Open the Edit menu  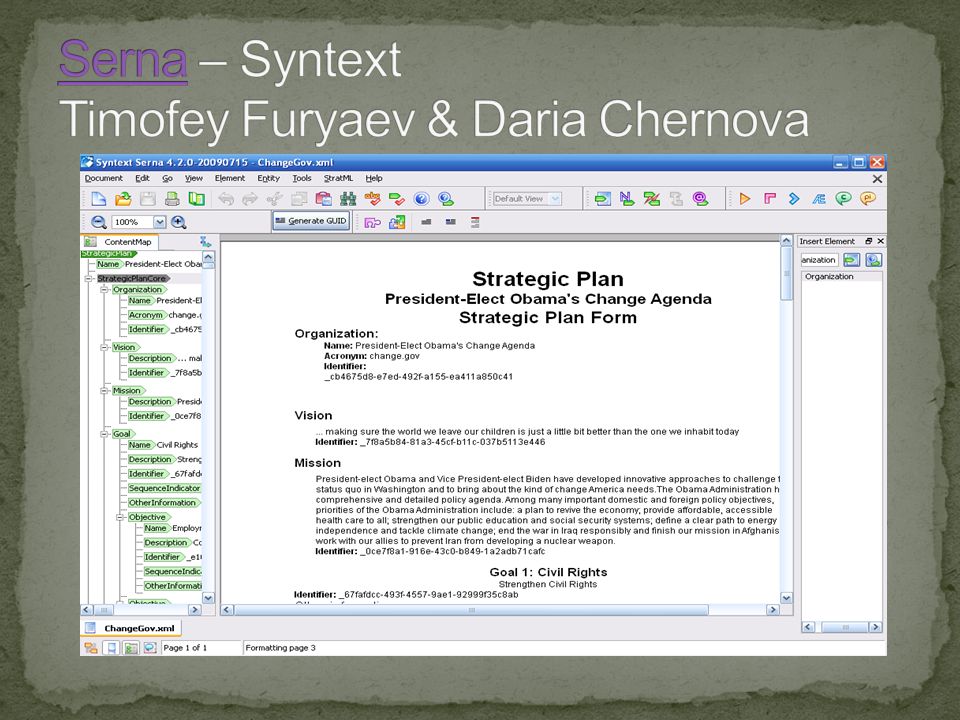pos(142,178)
